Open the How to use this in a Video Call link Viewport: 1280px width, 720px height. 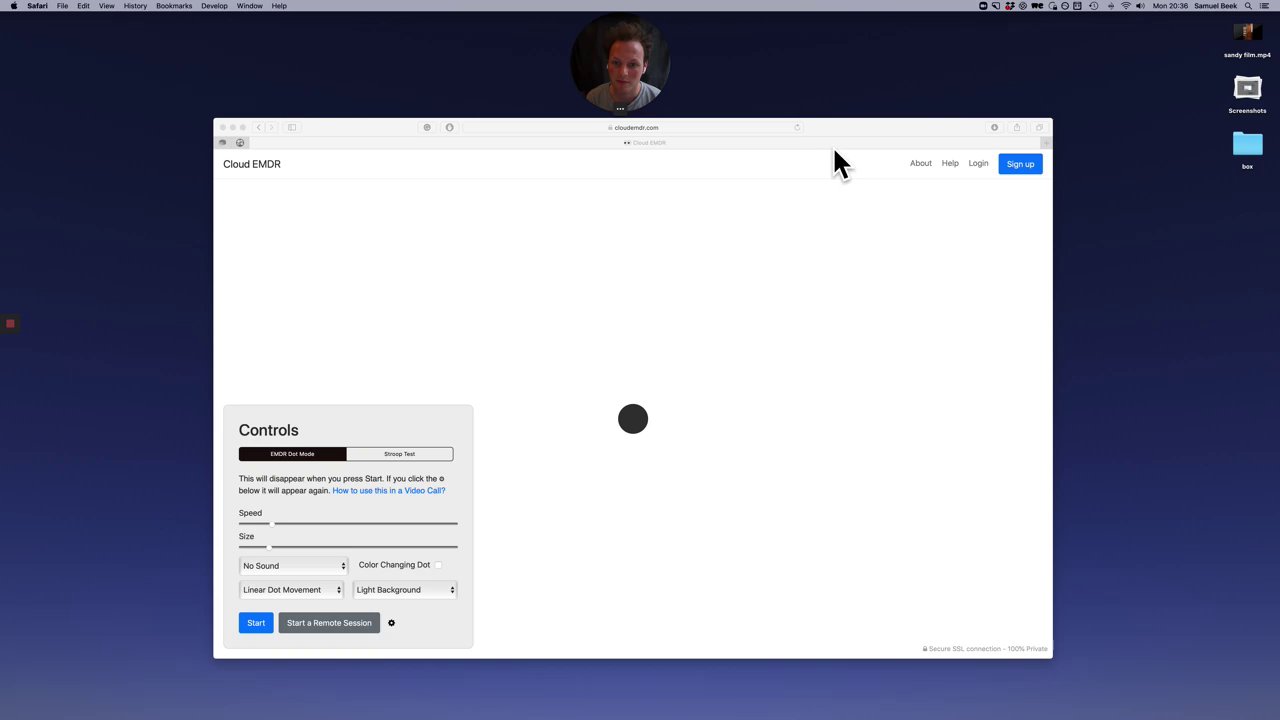click(x=389, y=491)
